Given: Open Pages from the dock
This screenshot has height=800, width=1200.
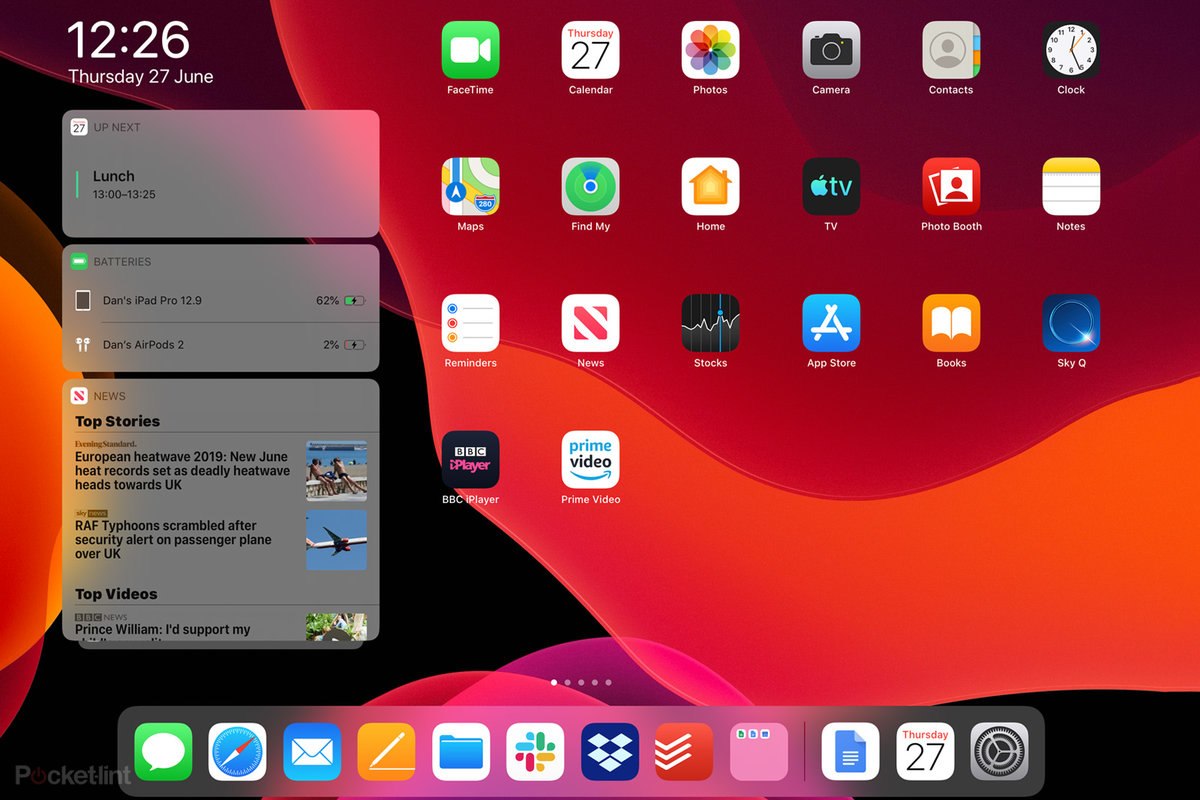Looking at the screenshot, I should pos(387,752).
